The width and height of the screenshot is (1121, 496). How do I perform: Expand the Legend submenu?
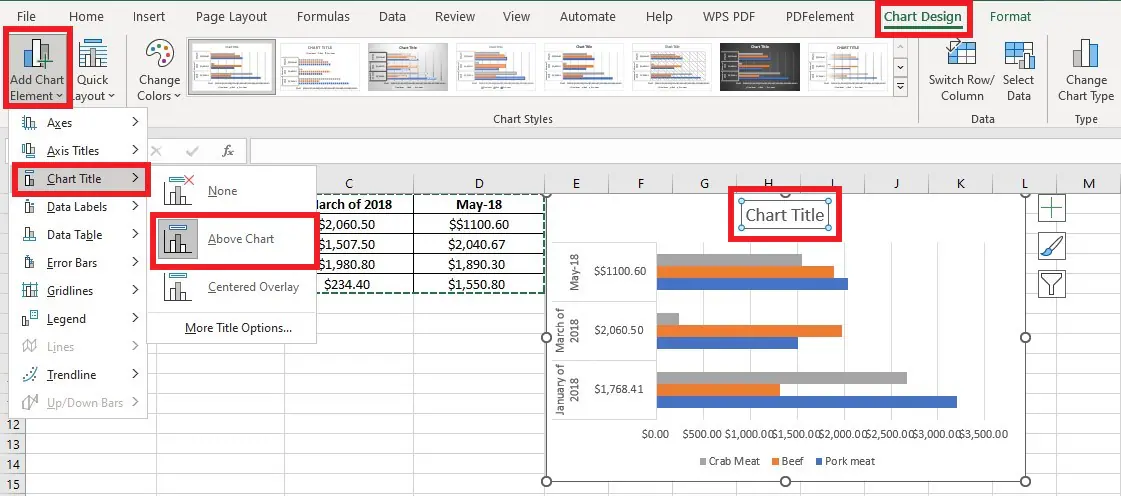click(x=79, y=319)
